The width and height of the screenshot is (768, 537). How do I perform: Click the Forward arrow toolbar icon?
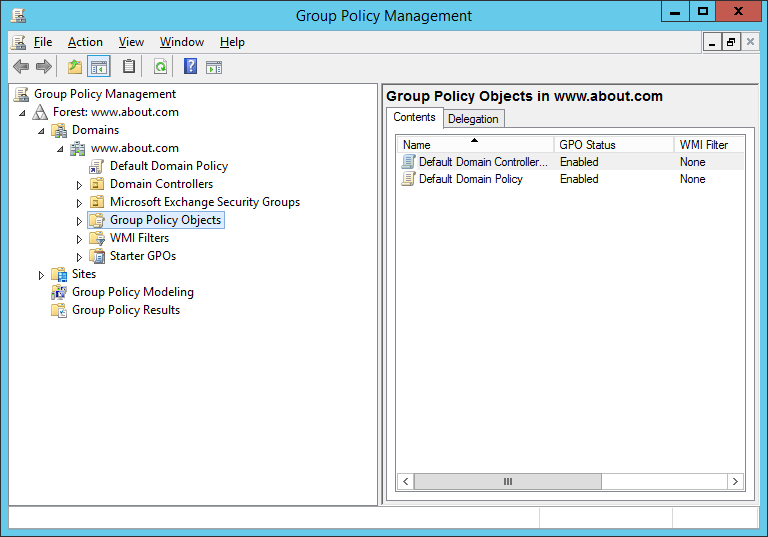click(x=44, y=67)
